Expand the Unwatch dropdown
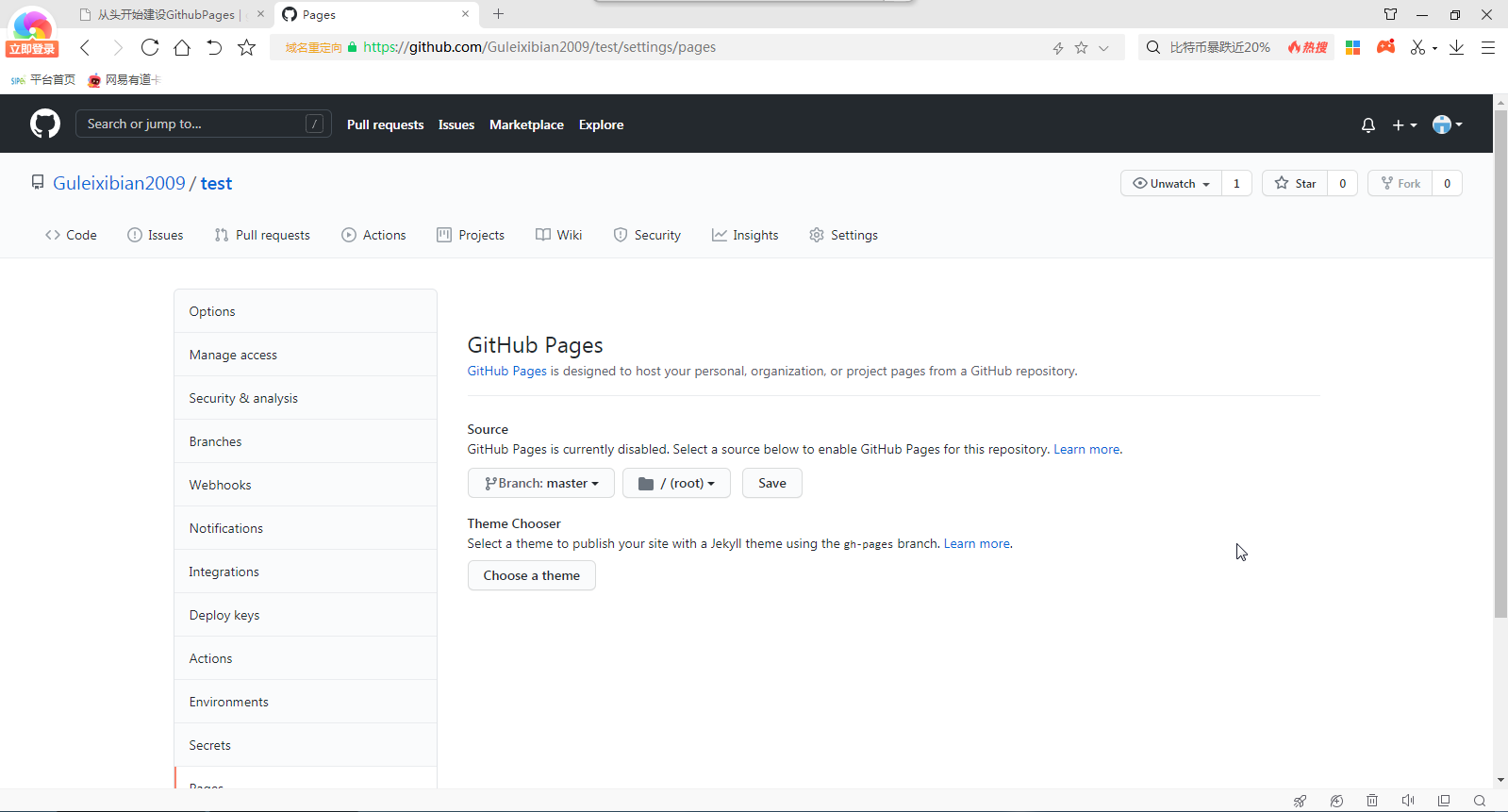Screen dimensions: 1508x812 1171,183
